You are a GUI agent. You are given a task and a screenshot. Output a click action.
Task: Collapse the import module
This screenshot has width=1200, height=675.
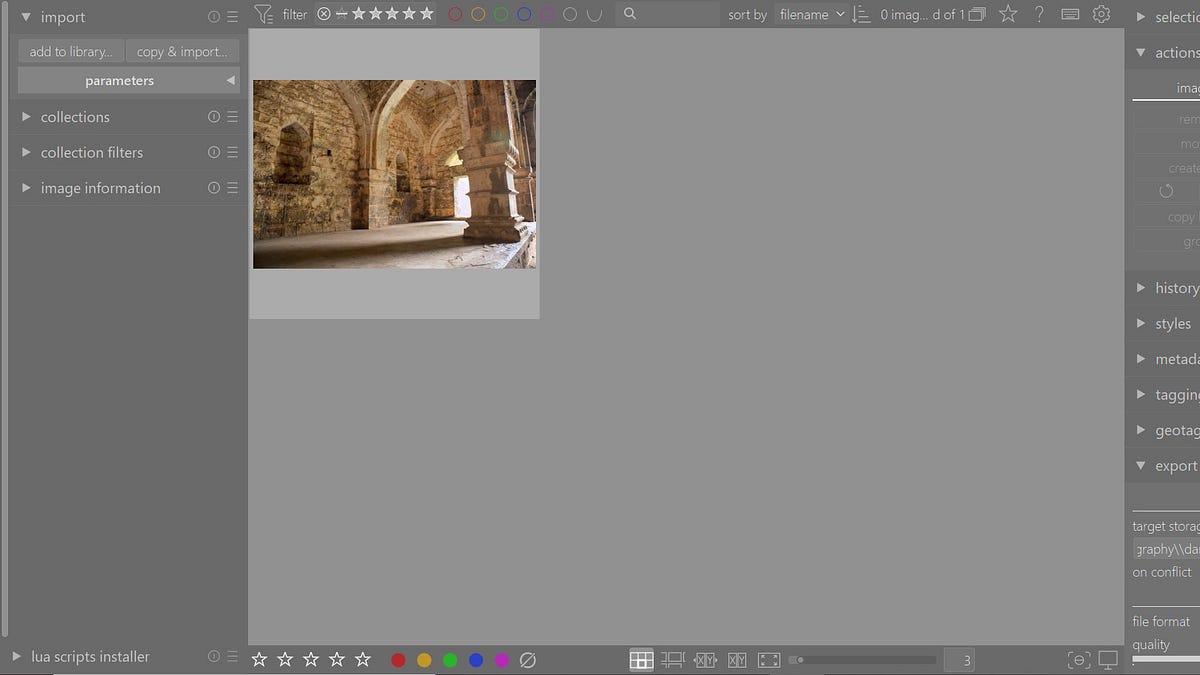coord(26,17)
